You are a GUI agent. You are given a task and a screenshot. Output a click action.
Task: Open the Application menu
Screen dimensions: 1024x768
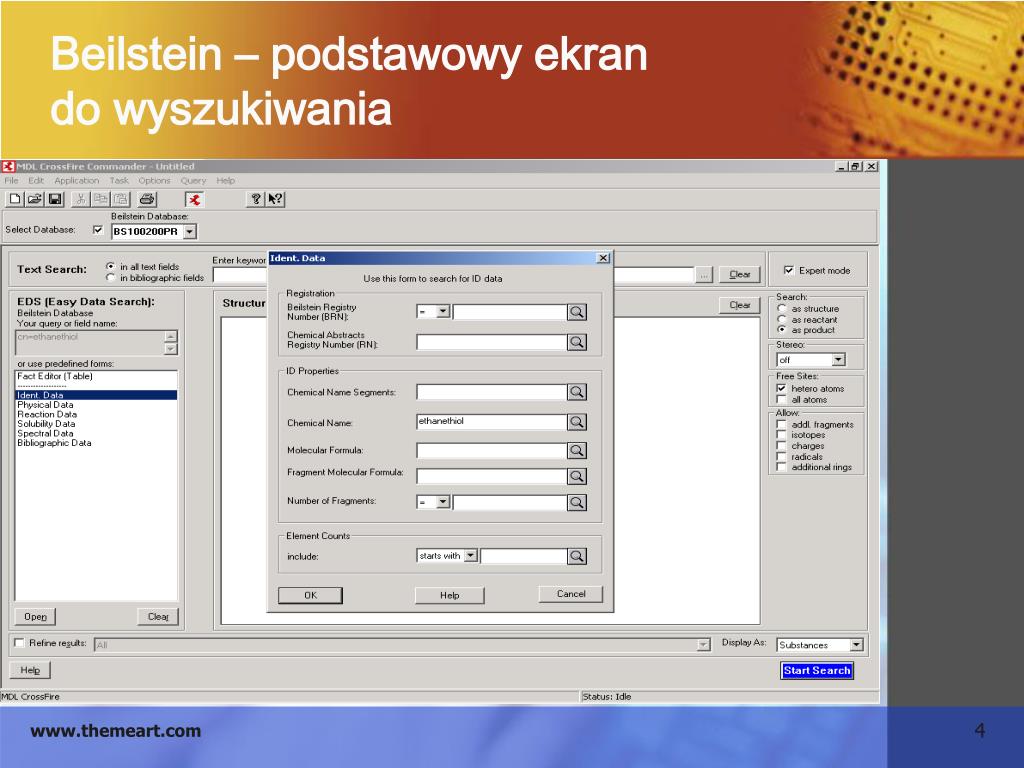click(76, 180)
